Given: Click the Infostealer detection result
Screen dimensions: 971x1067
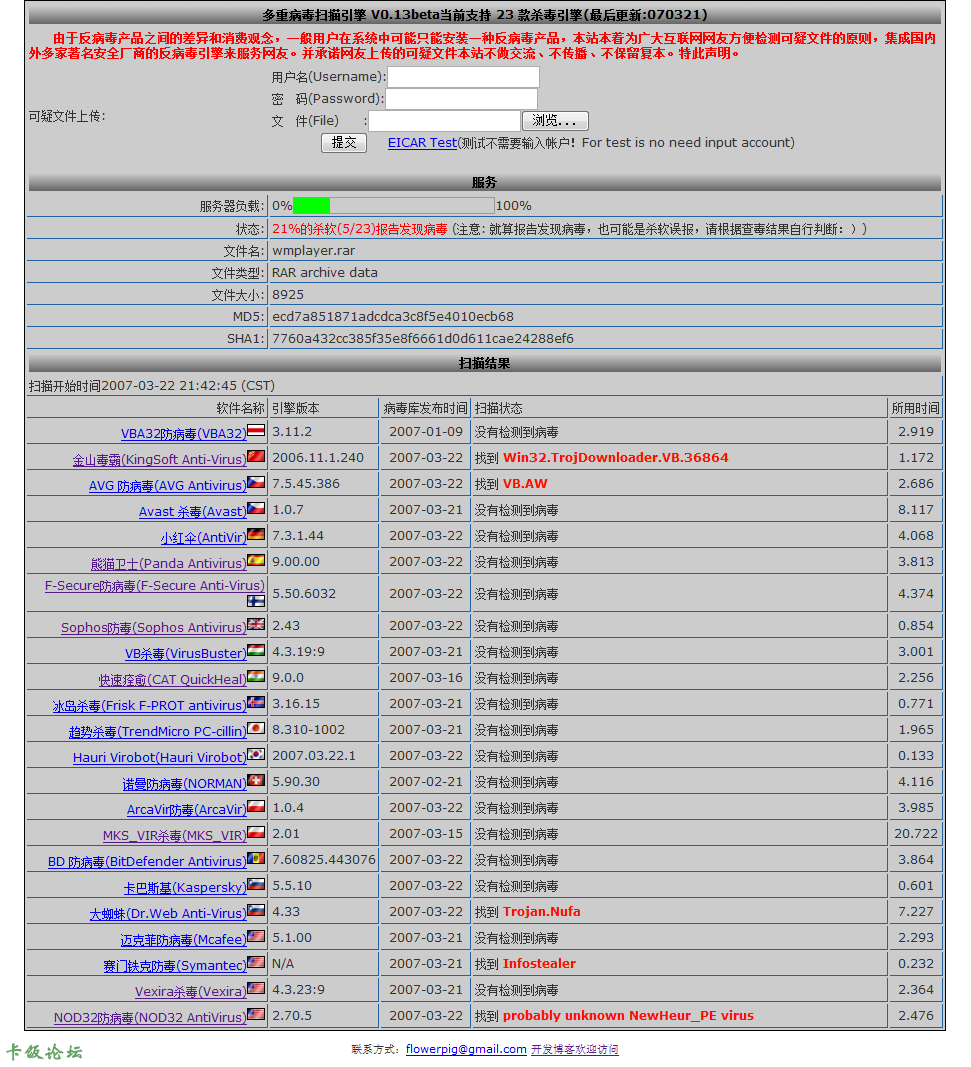Looking at the screenshot, I should click(x=540, y=964).
